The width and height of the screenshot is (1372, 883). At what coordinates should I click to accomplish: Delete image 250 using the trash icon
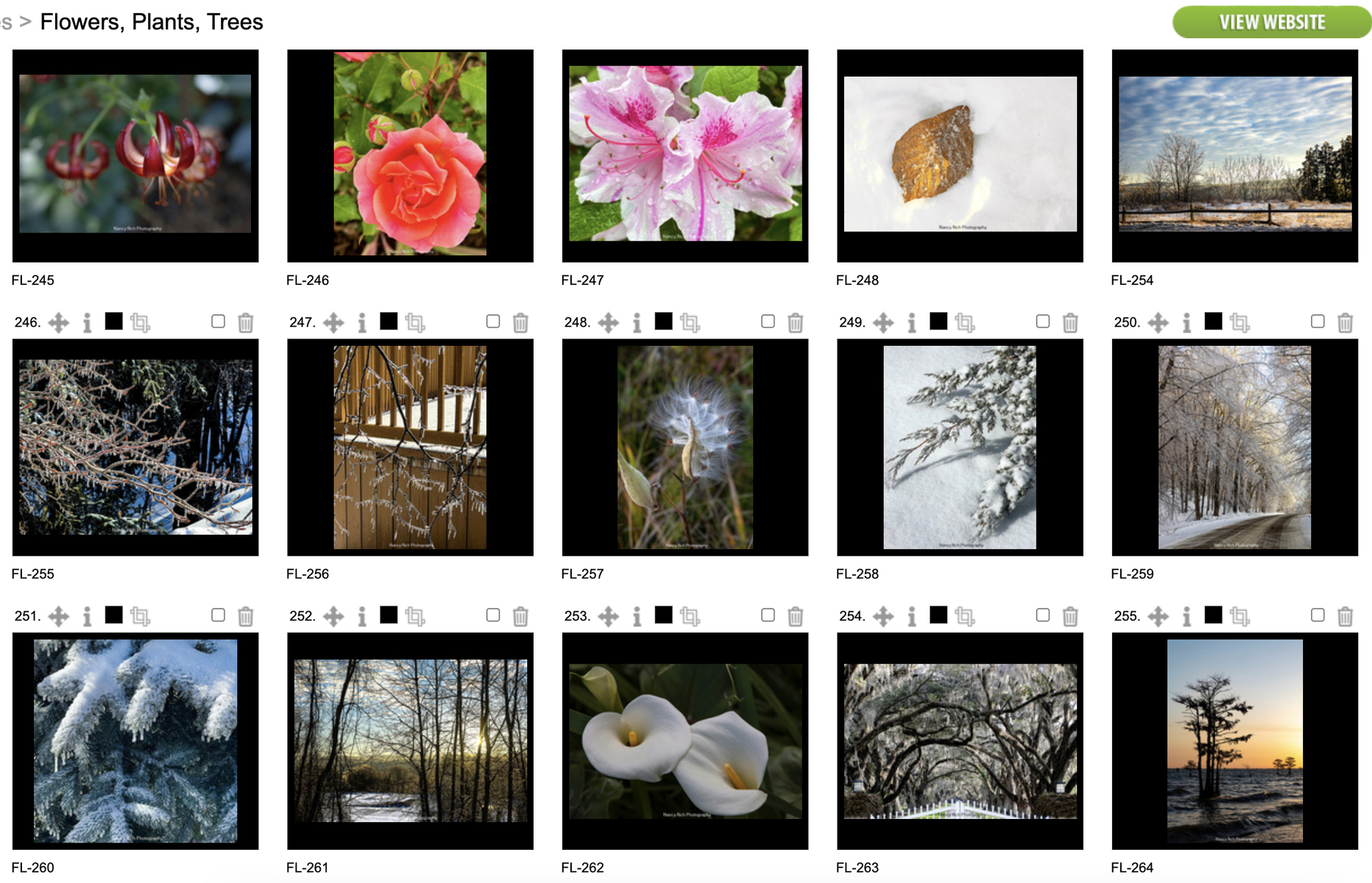(1345, 322)
